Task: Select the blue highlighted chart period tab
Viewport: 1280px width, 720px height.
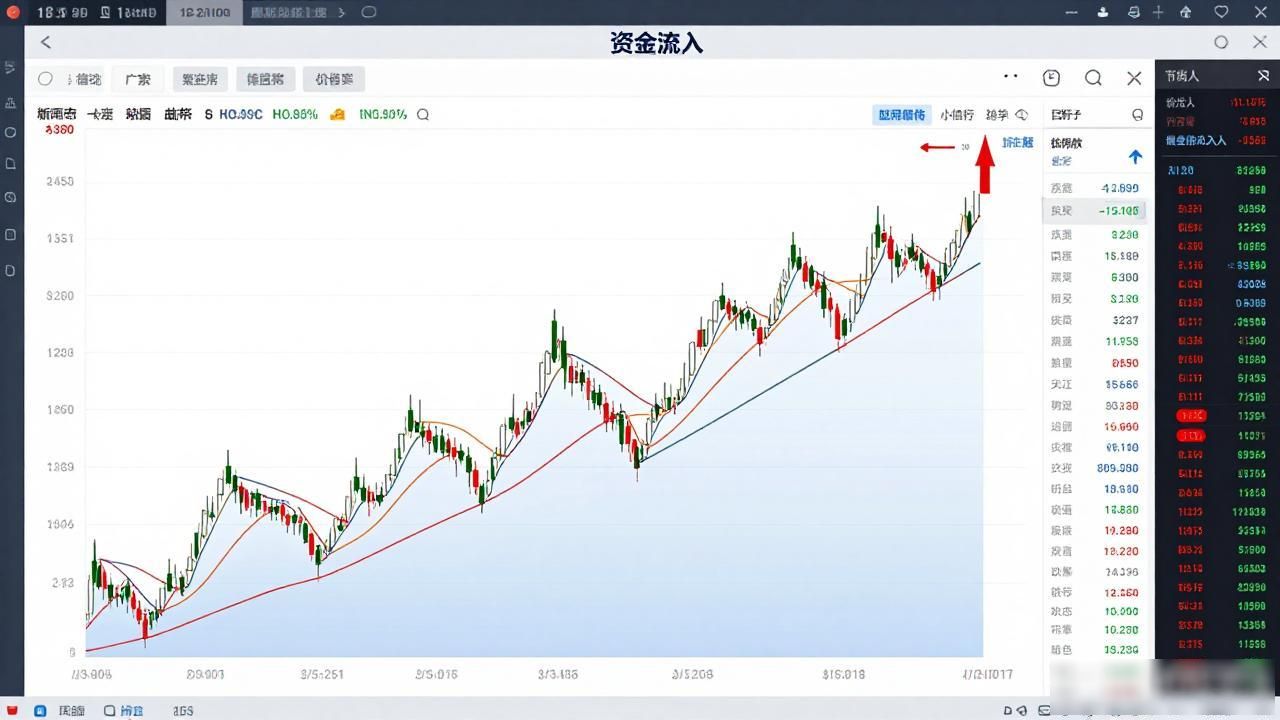Action: pyautogui.click(x=902, y=114)
